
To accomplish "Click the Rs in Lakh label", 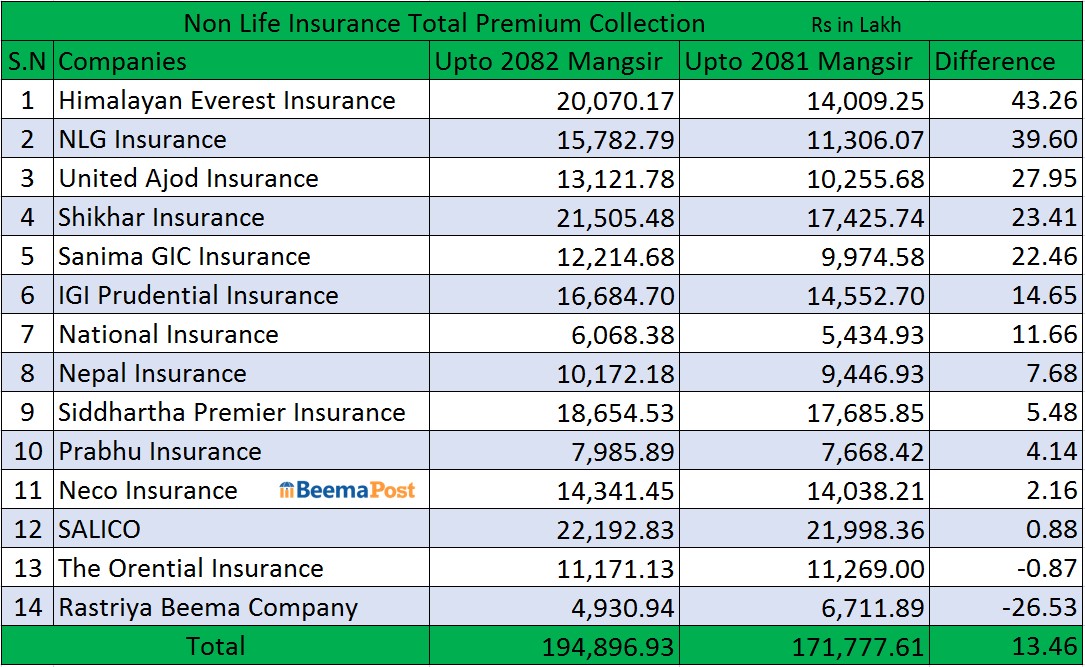I will 856,25.
